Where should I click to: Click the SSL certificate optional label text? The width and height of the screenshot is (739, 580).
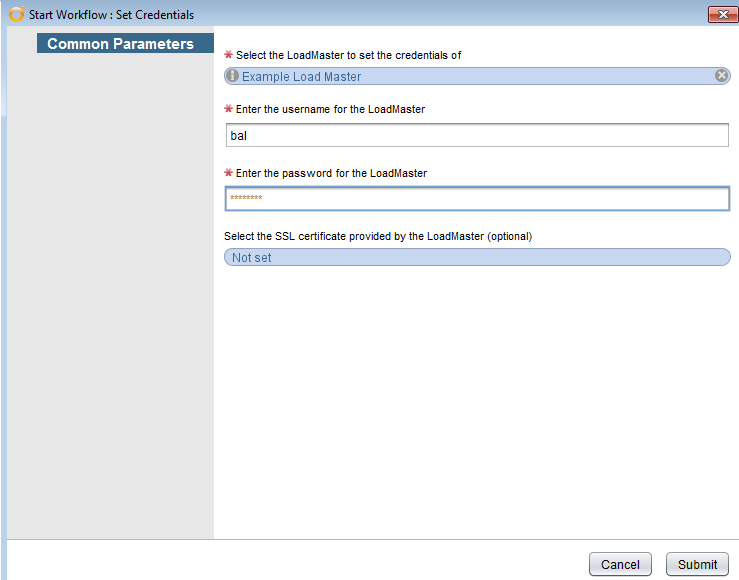click(x=378, y=236)
